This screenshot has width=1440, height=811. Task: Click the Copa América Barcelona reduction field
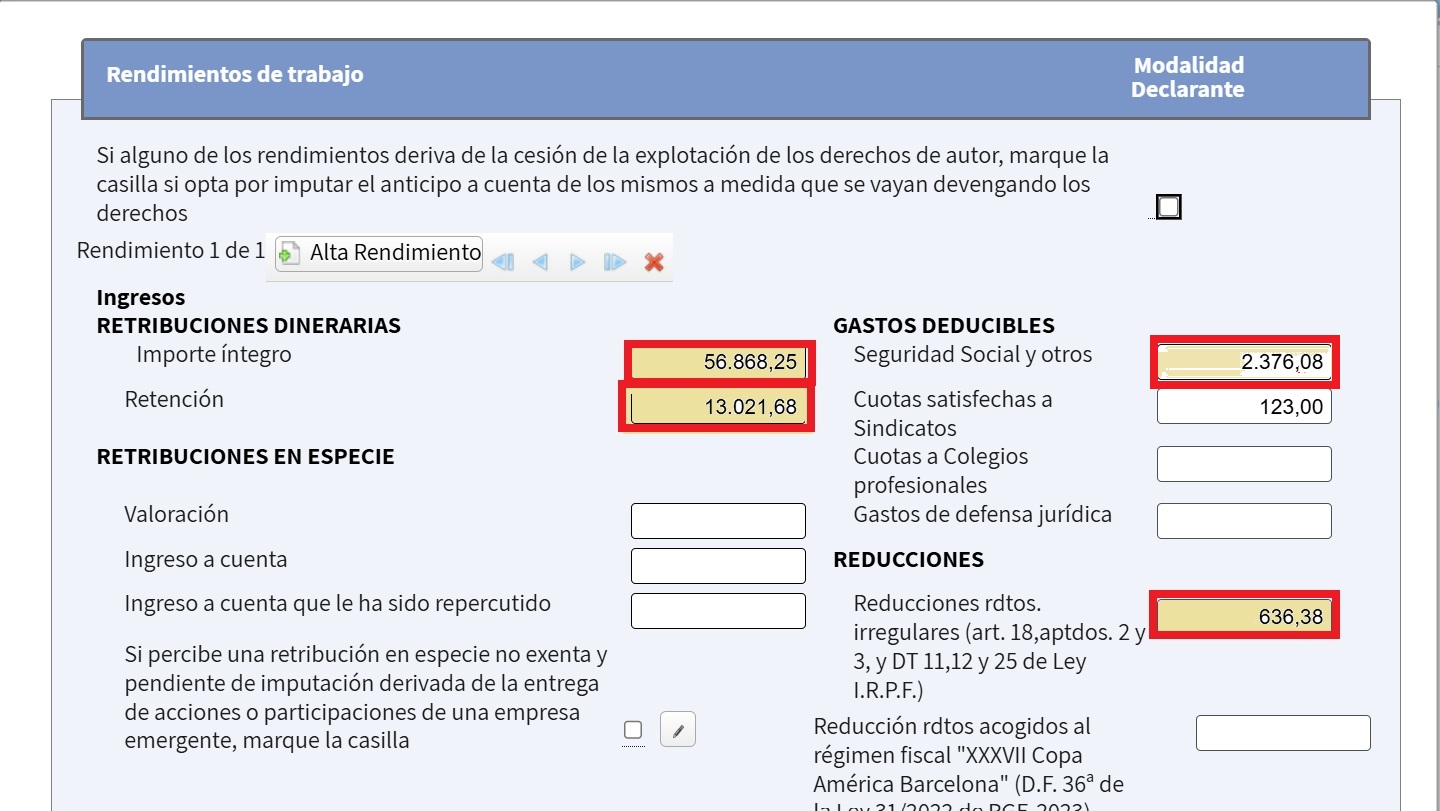1283,733
